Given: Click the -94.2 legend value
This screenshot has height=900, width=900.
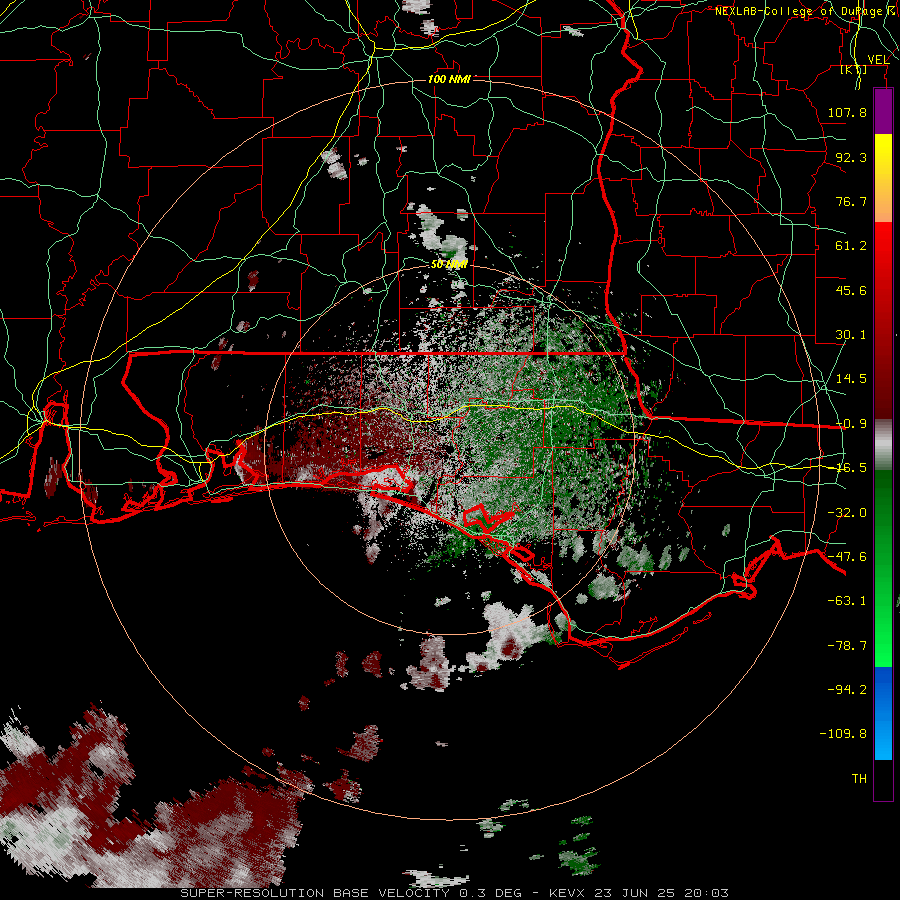Looking at the screenshot, I should pyautogui.click(x=847, y=689).
